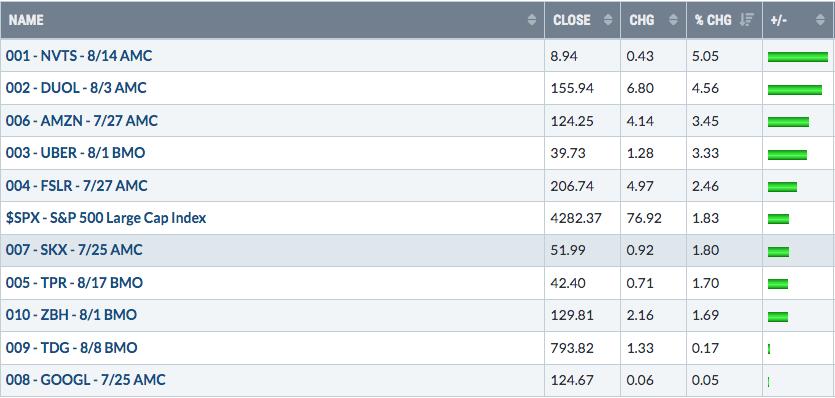Select the highlighted 007 - SKX row link

coord(74,250)
